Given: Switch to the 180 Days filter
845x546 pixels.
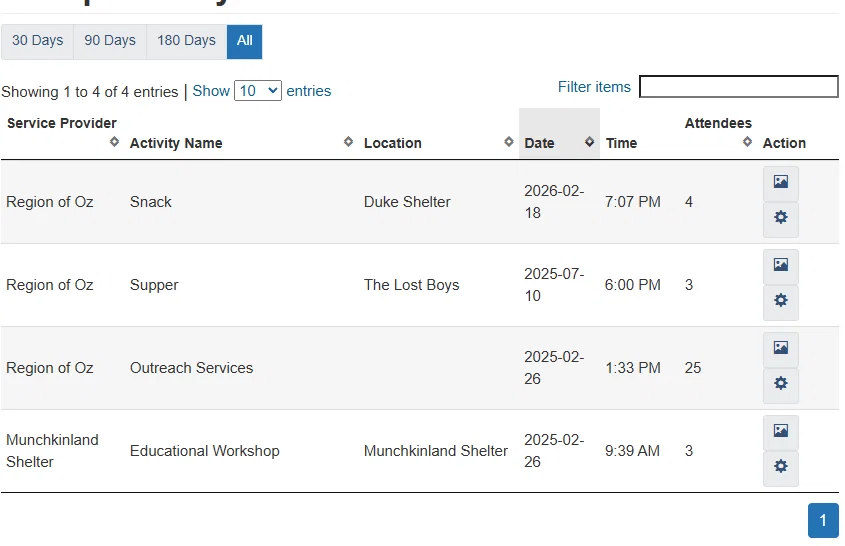Looking at the screenshot, I should coord(186,41).
